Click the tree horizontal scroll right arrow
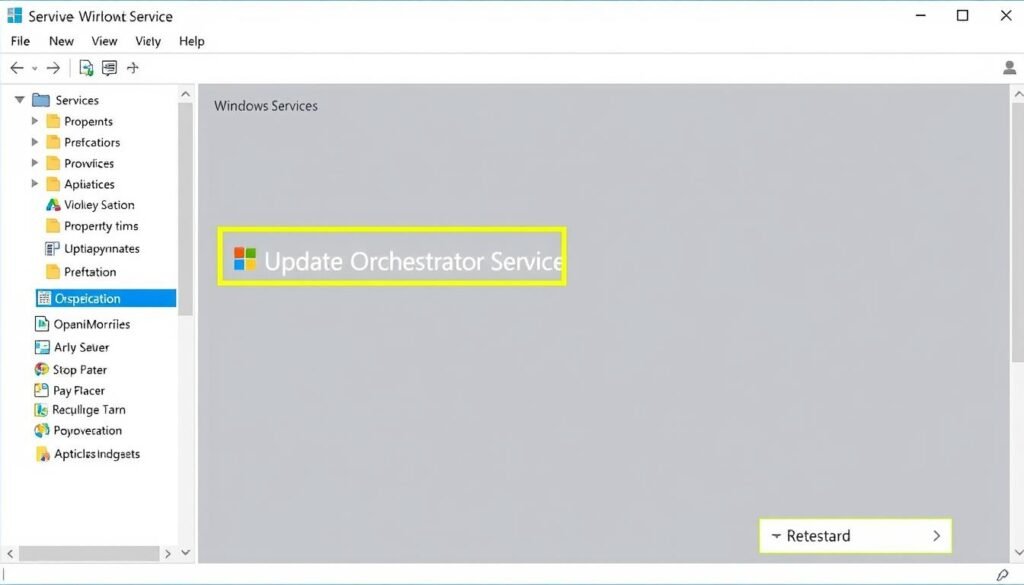The image size is (1024, 585). [168, 554]
